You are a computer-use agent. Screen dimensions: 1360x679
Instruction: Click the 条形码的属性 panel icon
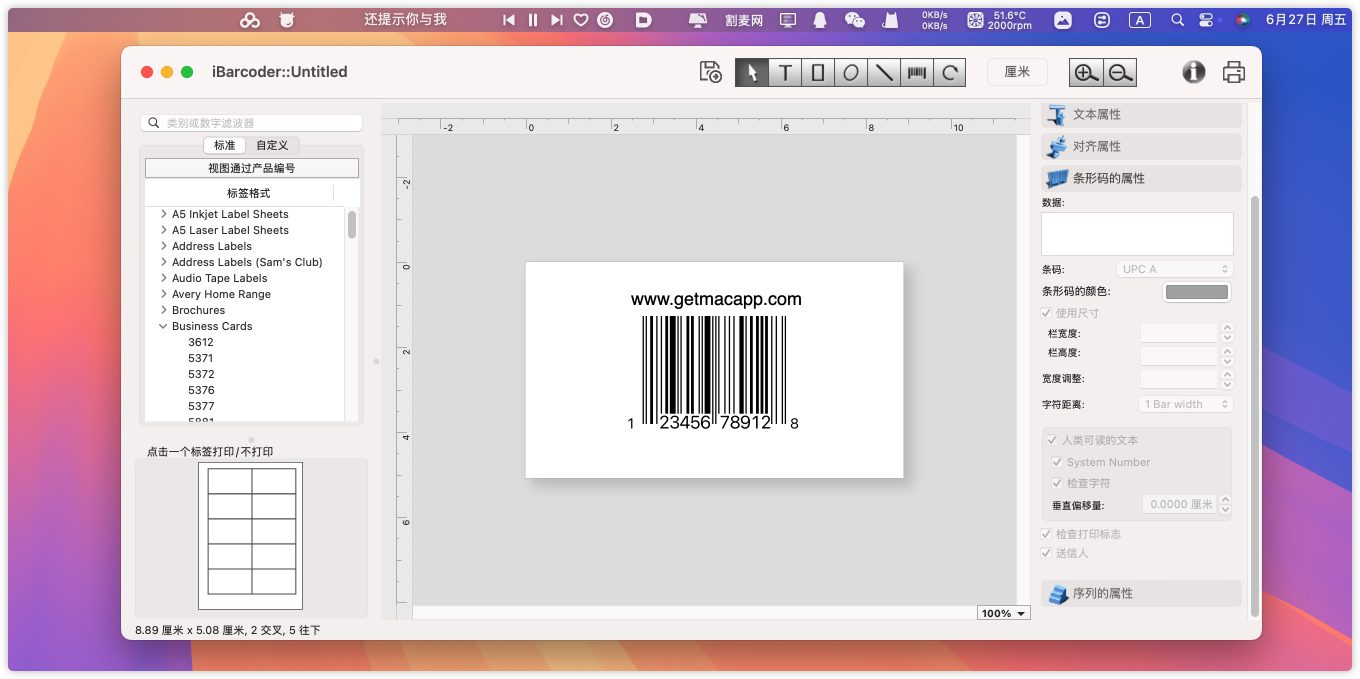(x=1057, y=179)
